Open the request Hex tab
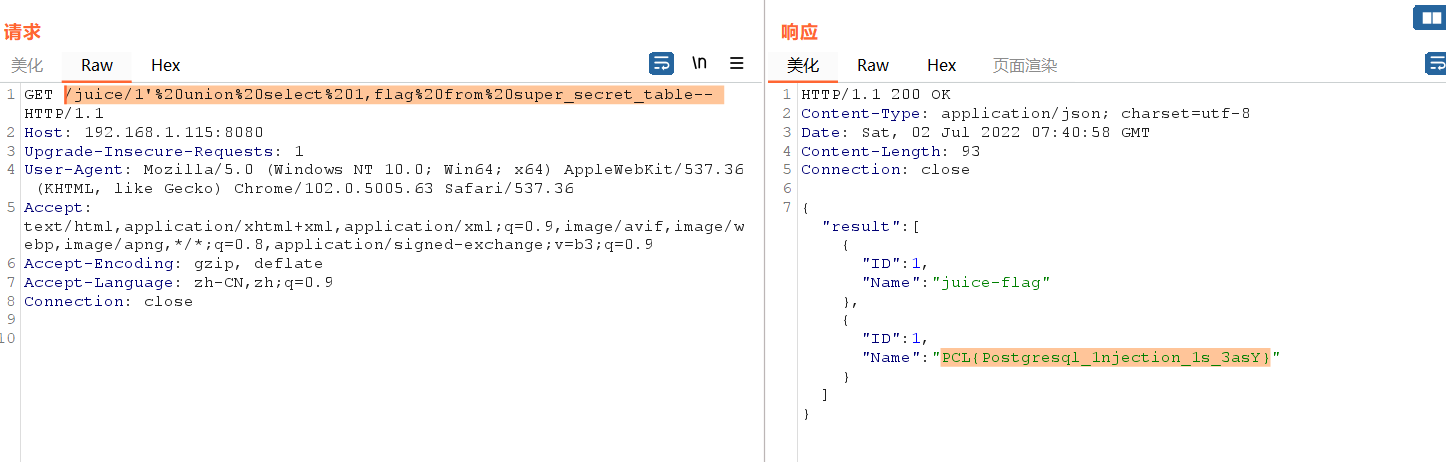The image size is (1446, 462). [x=165, y=65]
